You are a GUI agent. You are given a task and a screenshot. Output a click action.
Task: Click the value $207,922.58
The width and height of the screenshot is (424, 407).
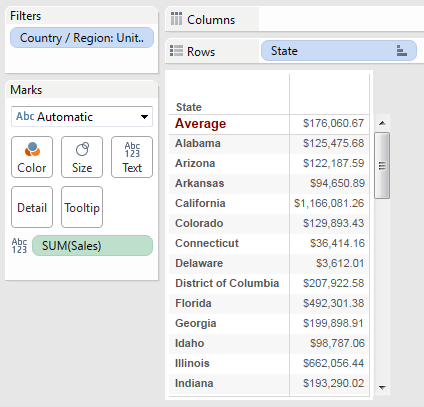click(x=333, y=283)
